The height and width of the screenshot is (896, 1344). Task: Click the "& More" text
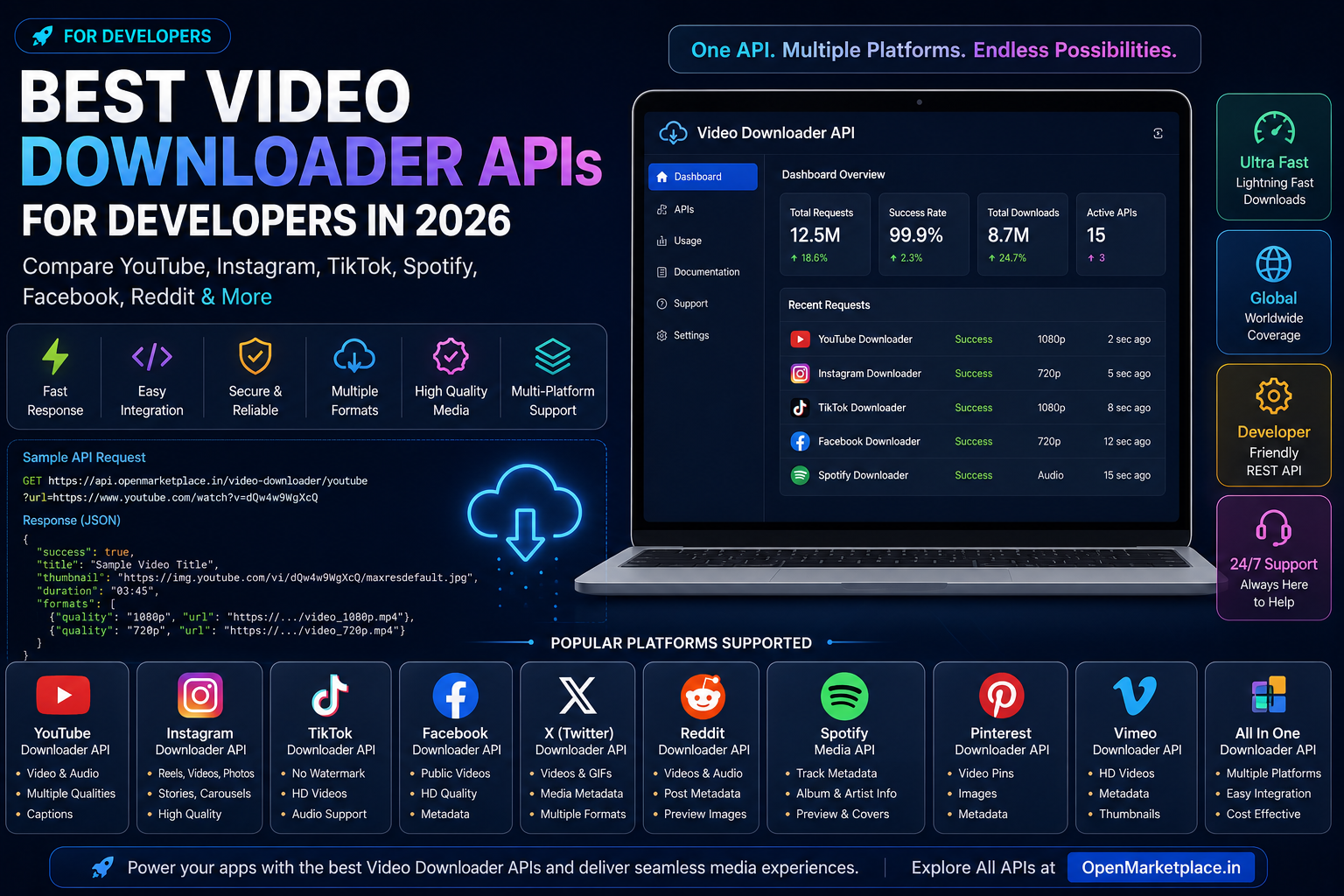(x=236, y=297)
